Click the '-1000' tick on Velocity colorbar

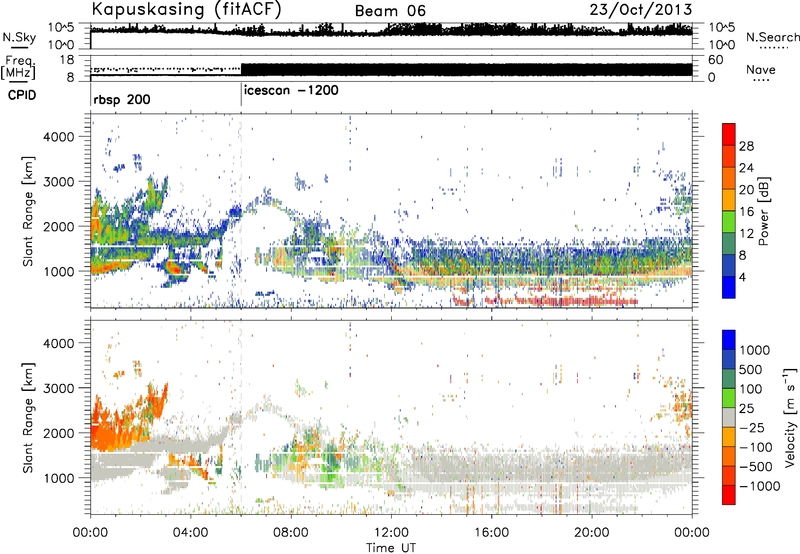click(x=759, y=486)
